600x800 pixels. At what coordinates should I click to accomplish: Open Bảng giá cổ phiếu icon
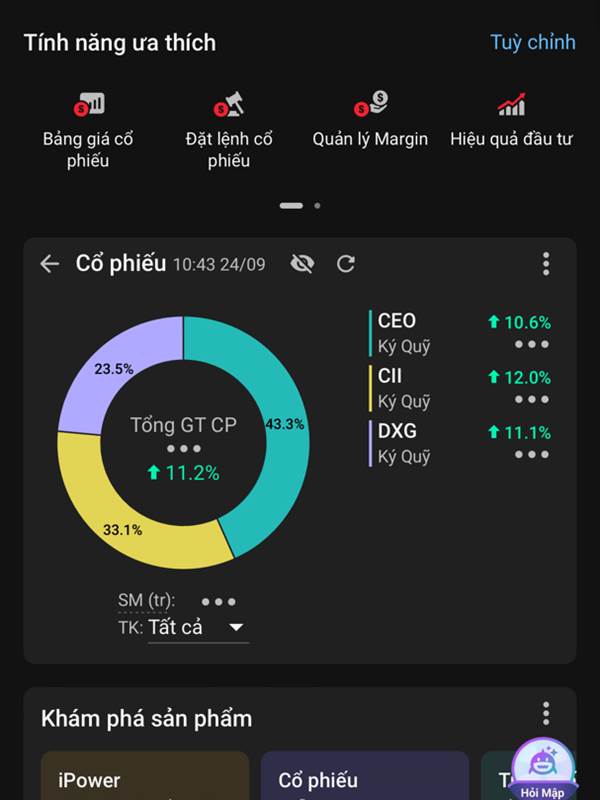click(88, 104)
